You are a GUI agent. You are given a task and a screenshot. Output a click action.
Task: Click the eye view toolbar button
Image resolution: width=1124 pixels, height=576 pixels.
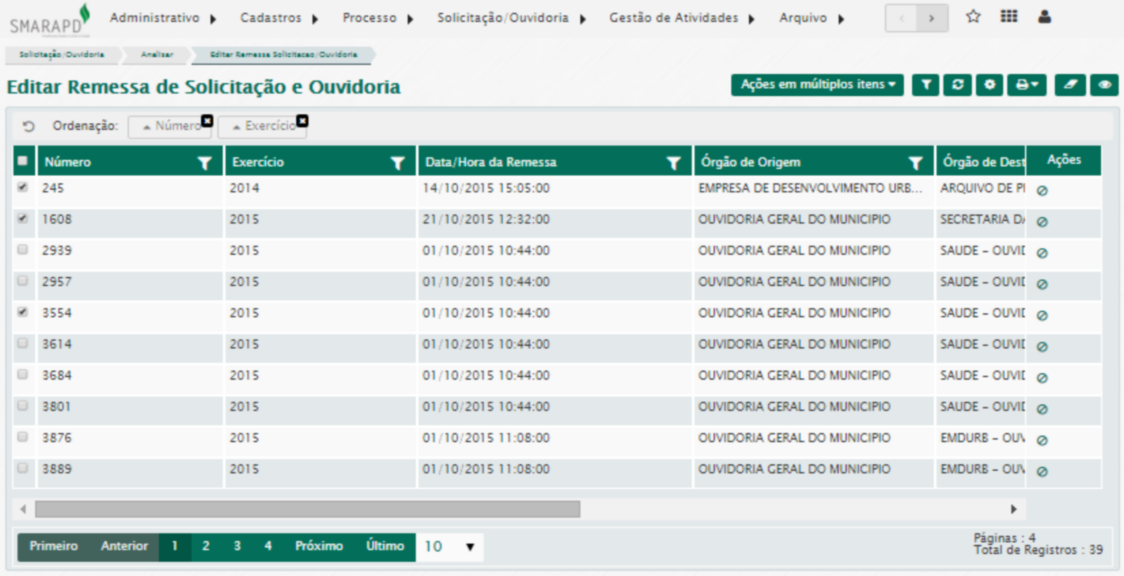[x=1104, y=86]
